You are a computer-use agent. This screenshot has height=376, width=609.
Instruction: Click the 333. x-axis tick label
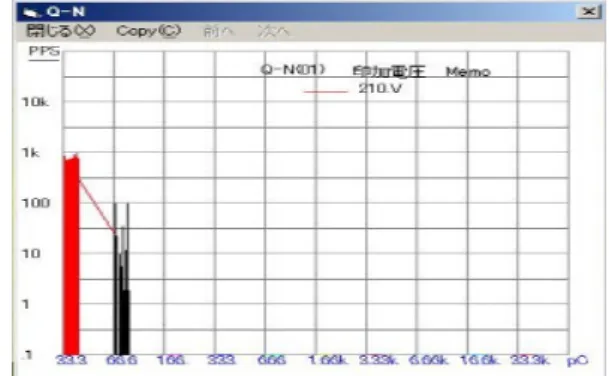click(221, 360)
